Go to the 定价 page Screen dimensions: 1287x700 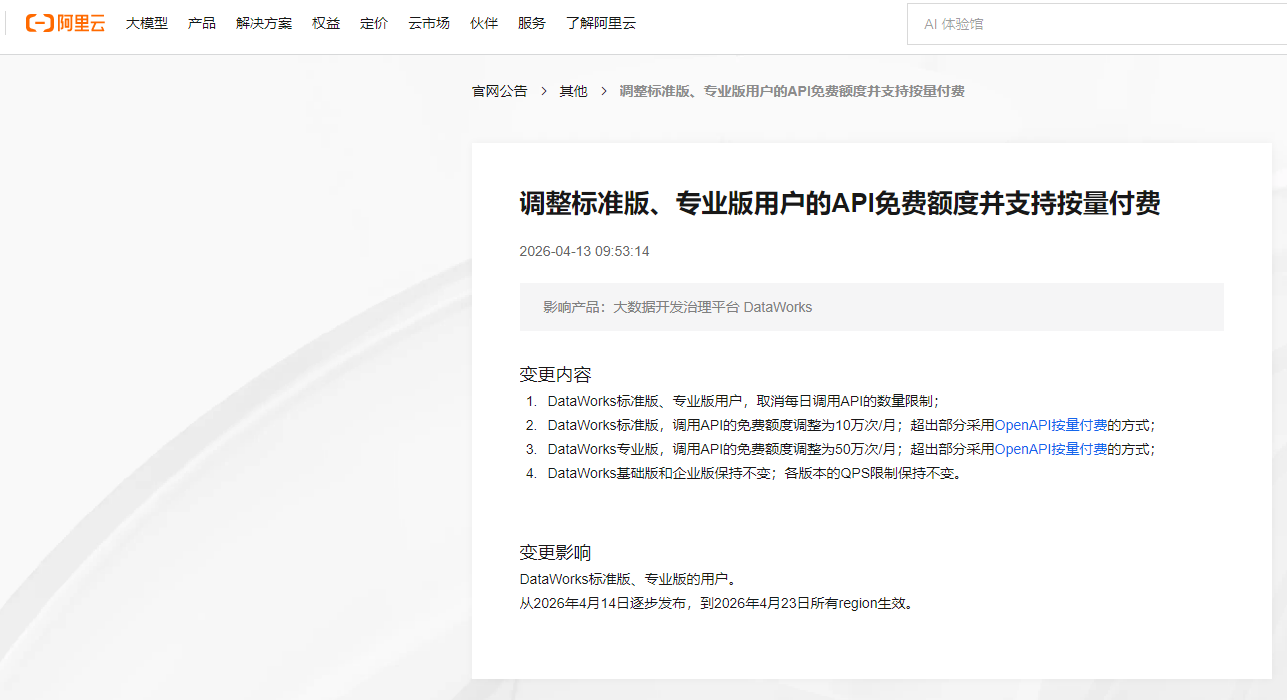tap(374, 24)
